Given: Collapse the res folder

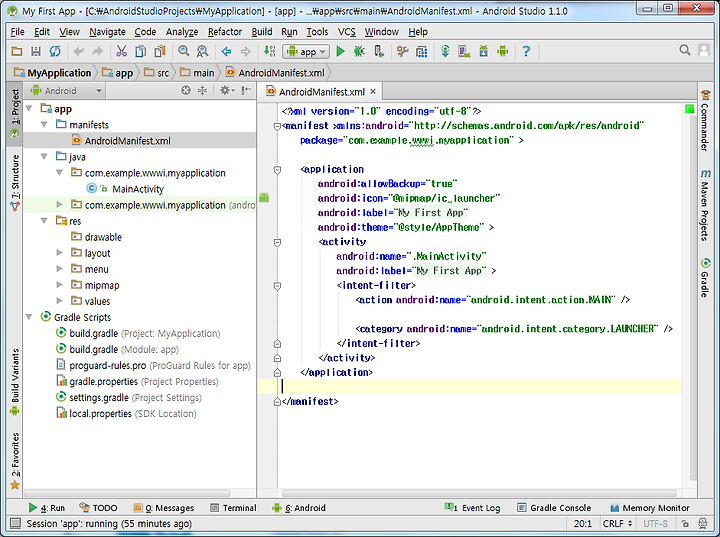Looking at the screenshot, I should tap(45, 221).
